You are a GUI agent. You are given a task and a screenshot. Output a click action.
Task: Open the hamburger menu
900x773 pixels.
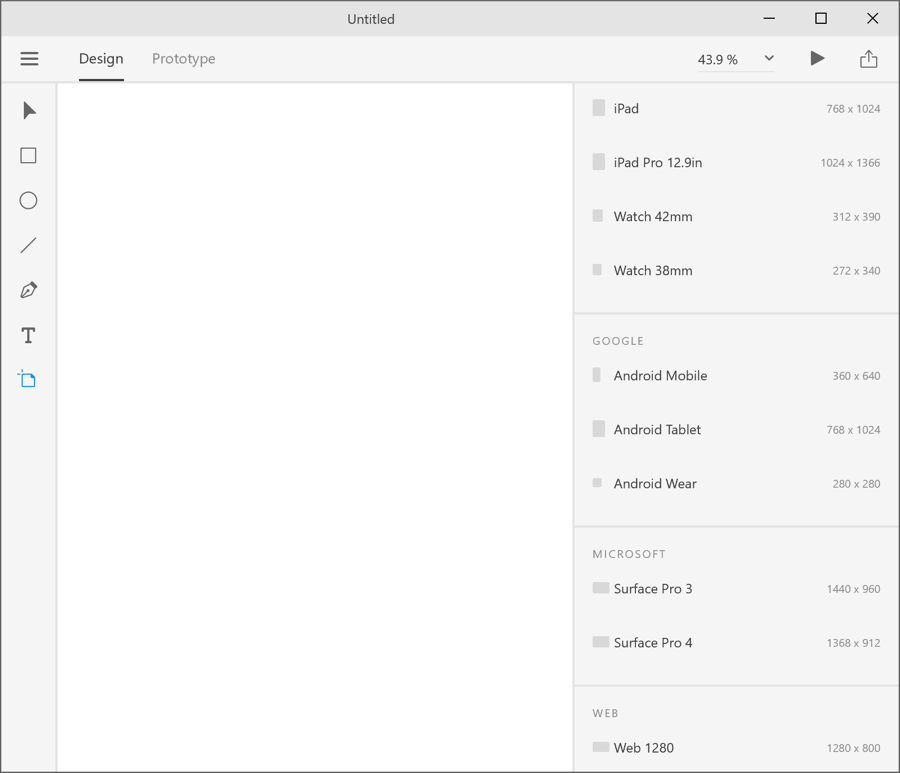click(29, 59)
